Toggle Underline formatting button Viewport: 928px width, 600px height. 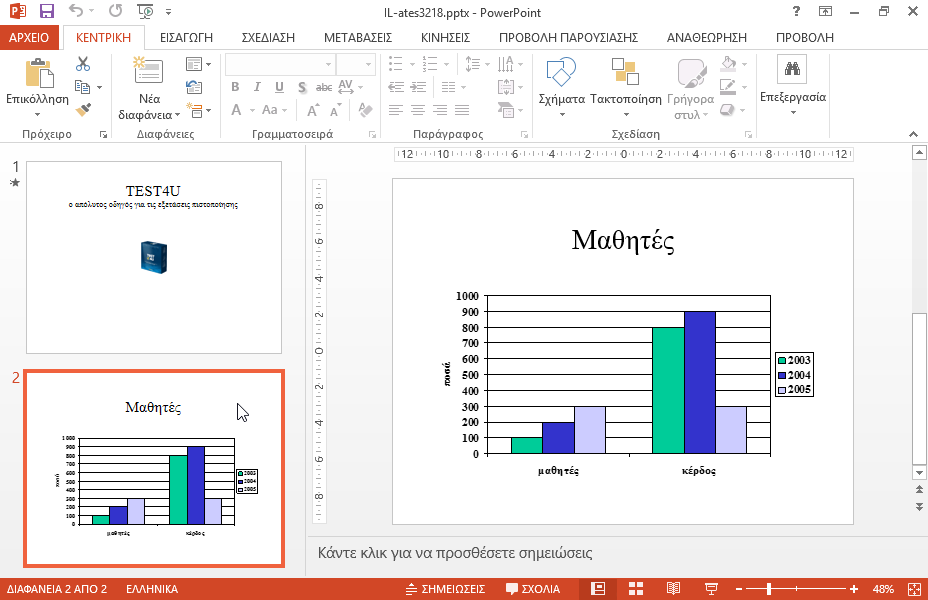click(279, 88)
